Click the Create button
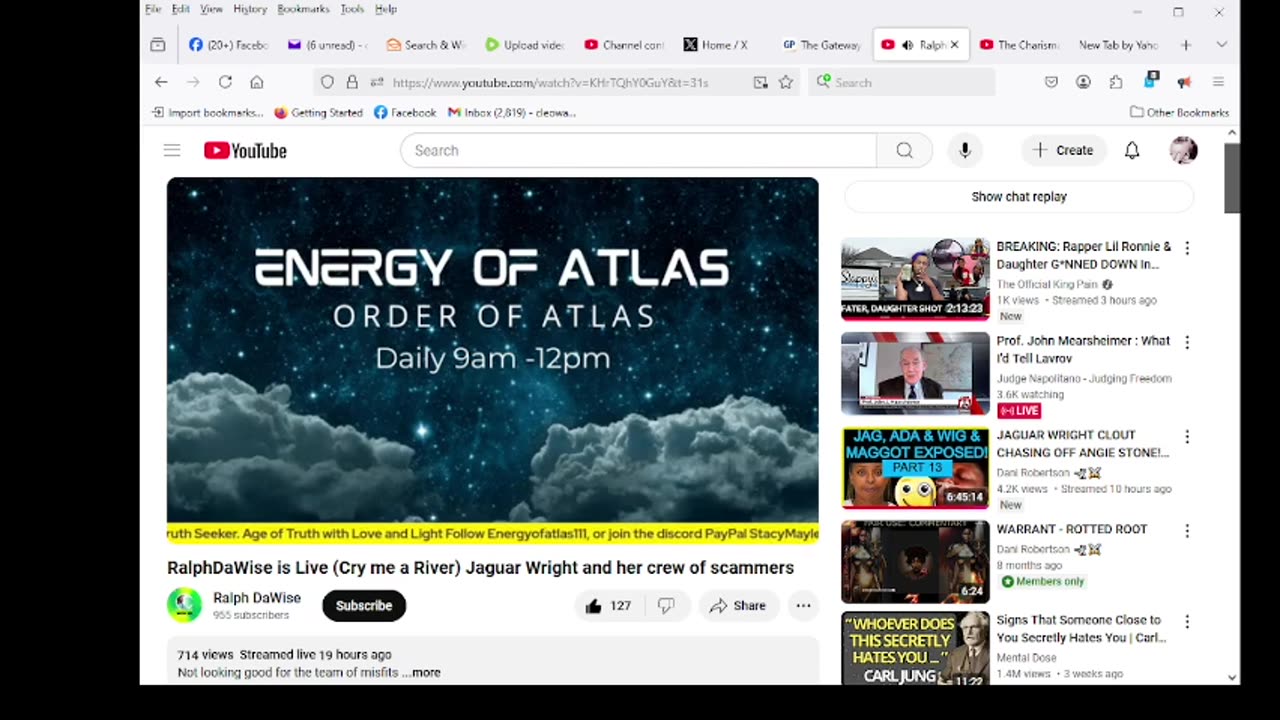This screenshot has height=720, width=1280. coord(1063,150)
